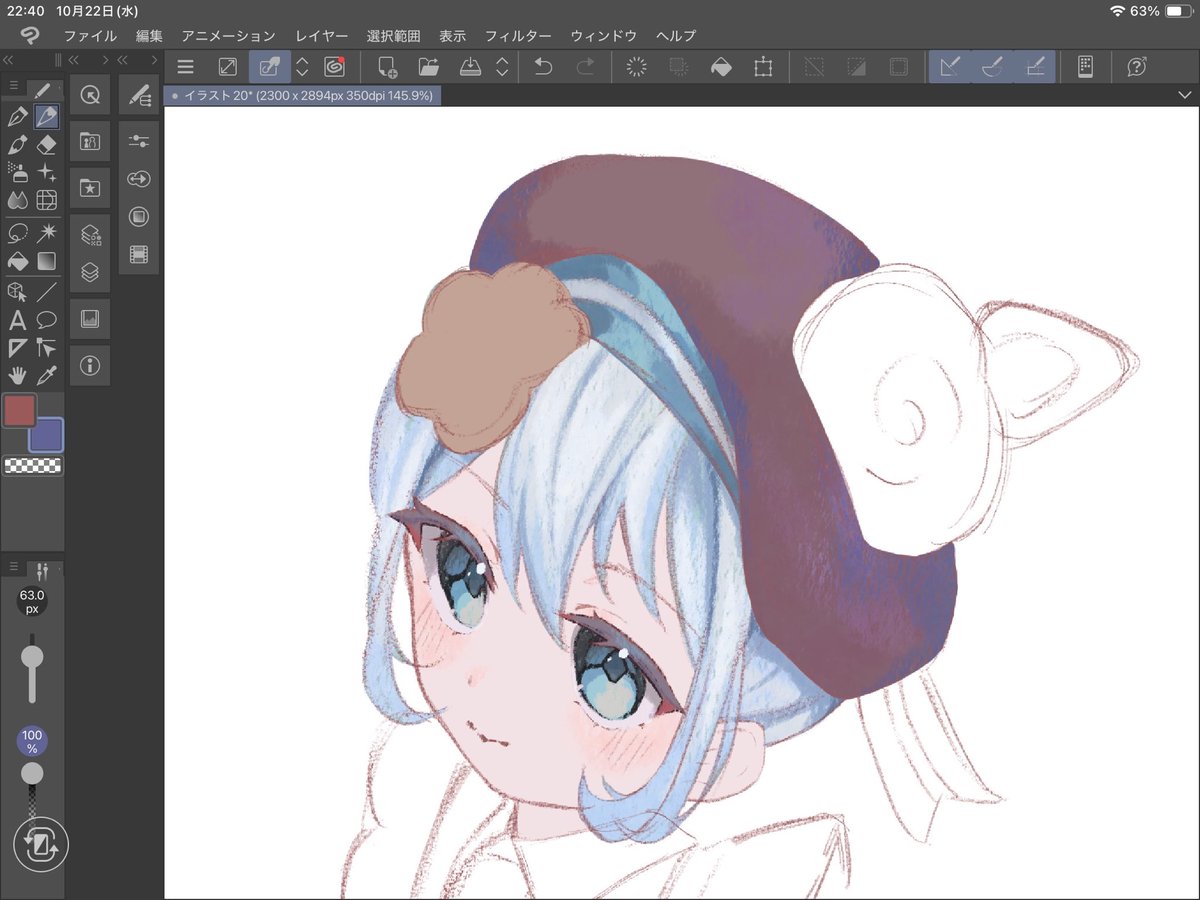This screenshot has width=1200, height=900.
Task: Undo the last action
Action: pos(542,66)
